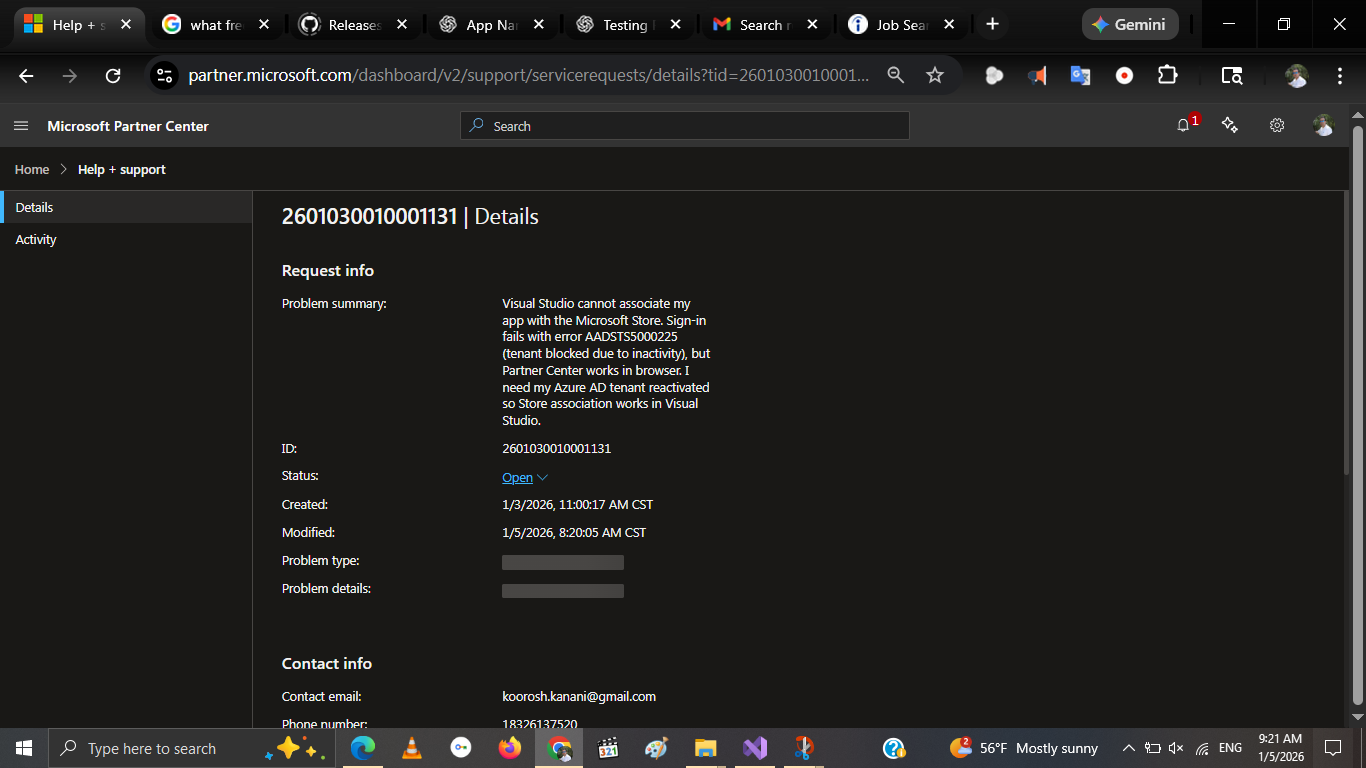Open the Partner Center account avatar
The height and width of the screenshot is (768, 1366).
(x=1324, y=125)
